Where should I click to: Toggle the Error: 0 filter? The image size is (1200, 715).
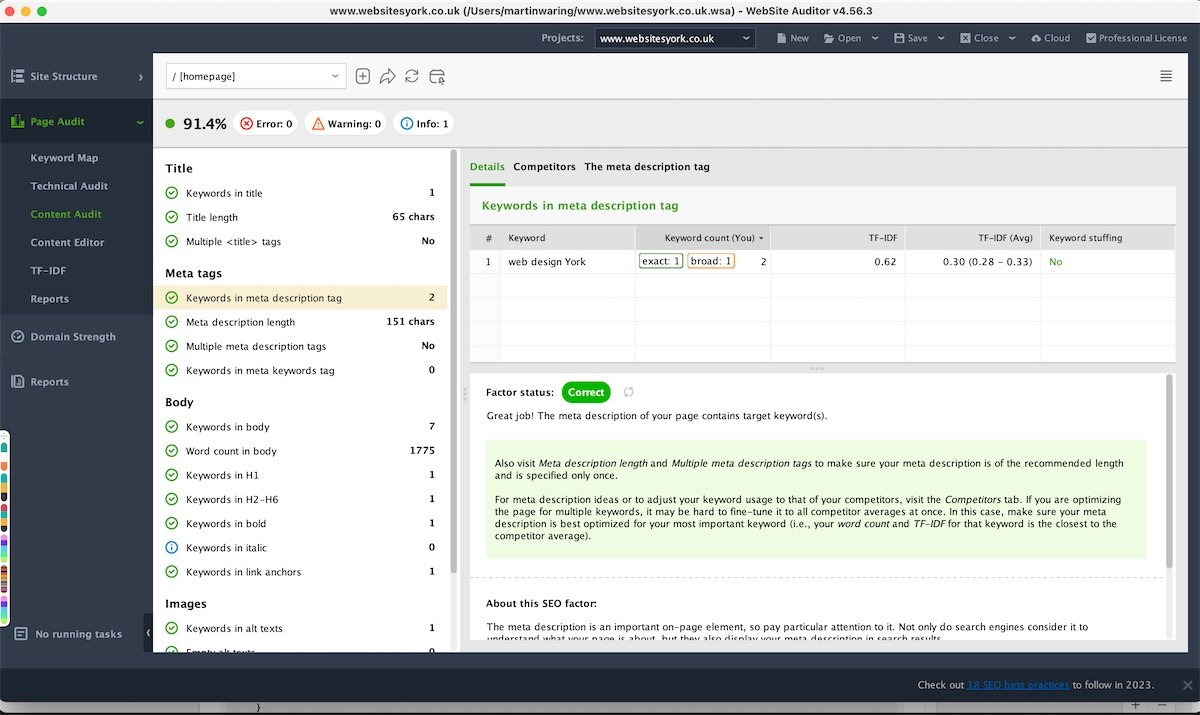click(266, 124)
